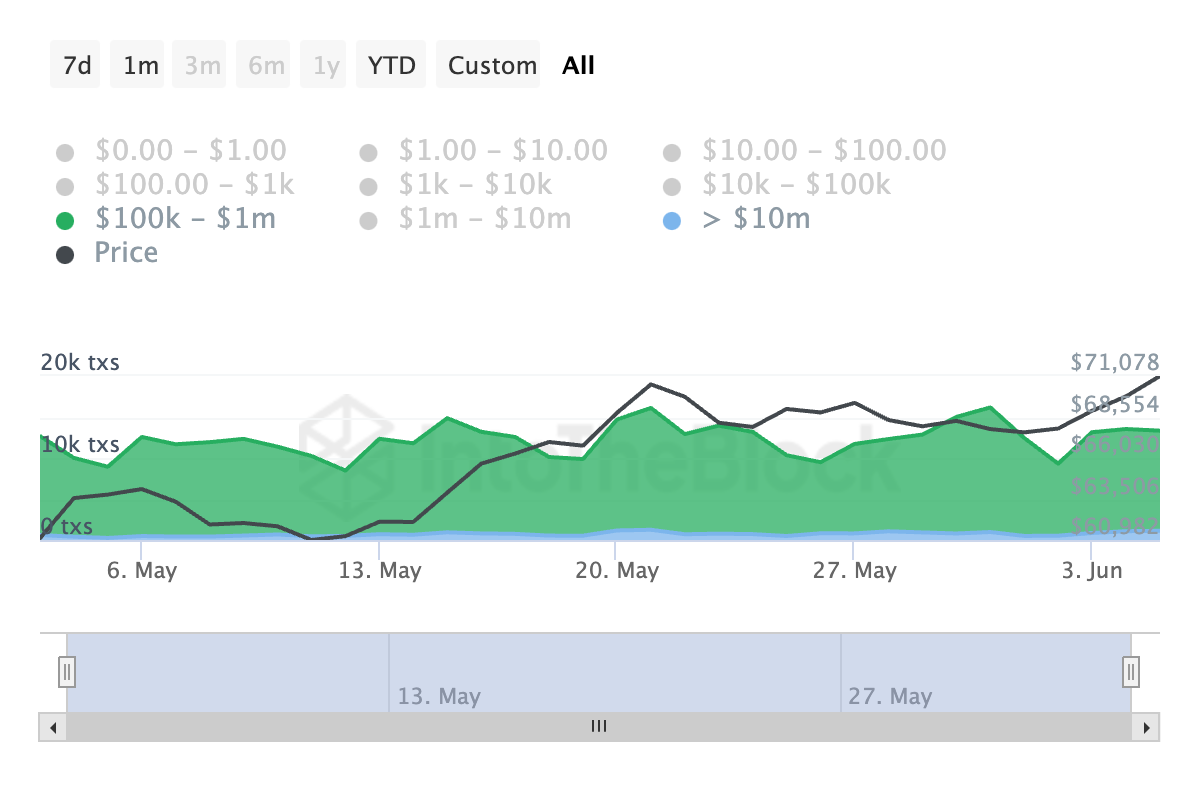Screen dimensions: 1200x800
Task: Click the horizontal scrollbar thumb grip
Action: pos(599,727)
